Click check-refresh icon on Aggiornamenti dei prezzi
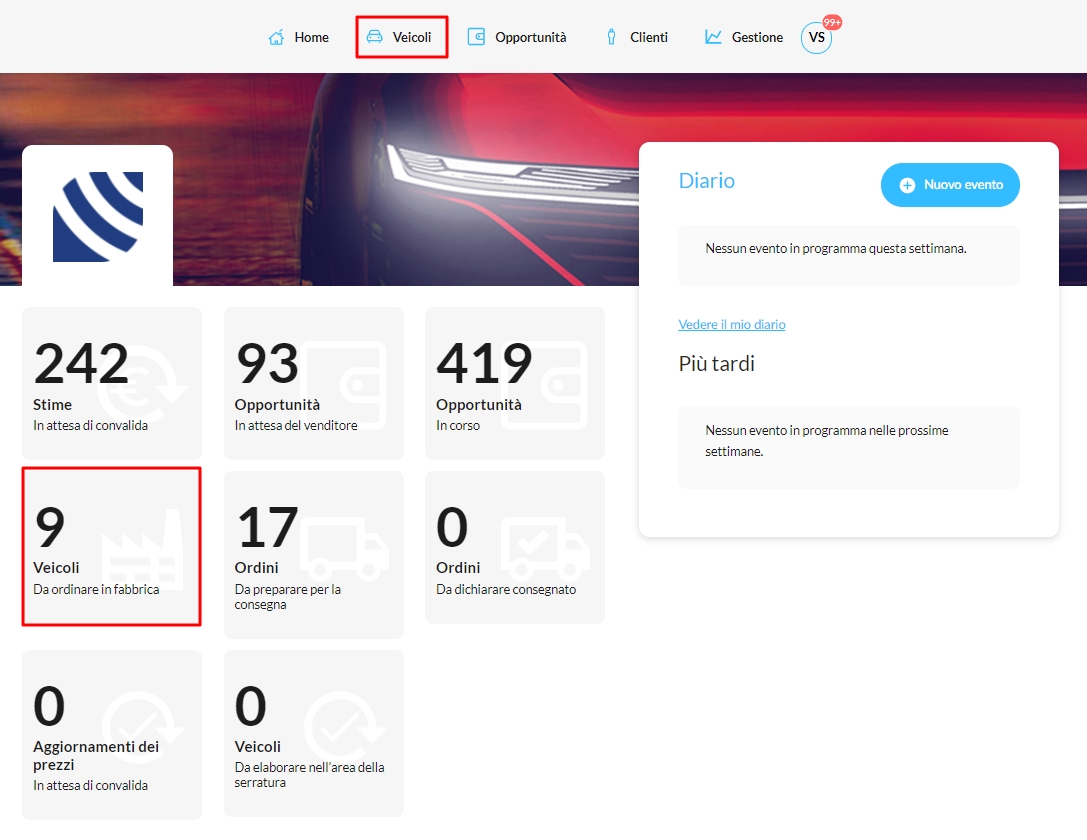 point(142,727)
